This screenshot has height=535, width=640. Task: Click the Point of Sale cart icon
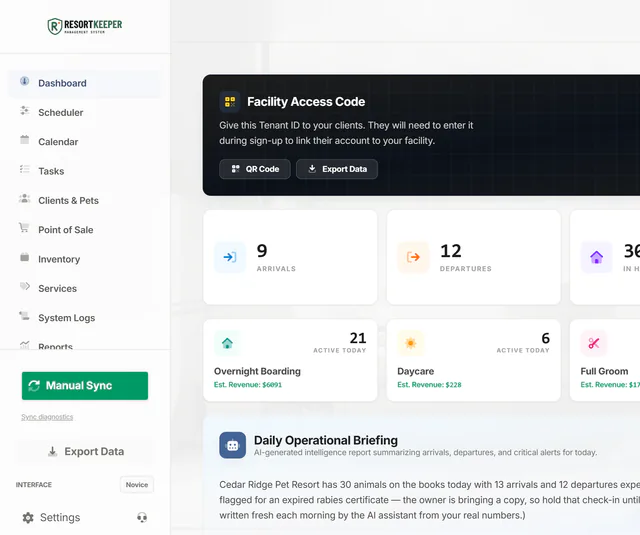click(24, 228)
